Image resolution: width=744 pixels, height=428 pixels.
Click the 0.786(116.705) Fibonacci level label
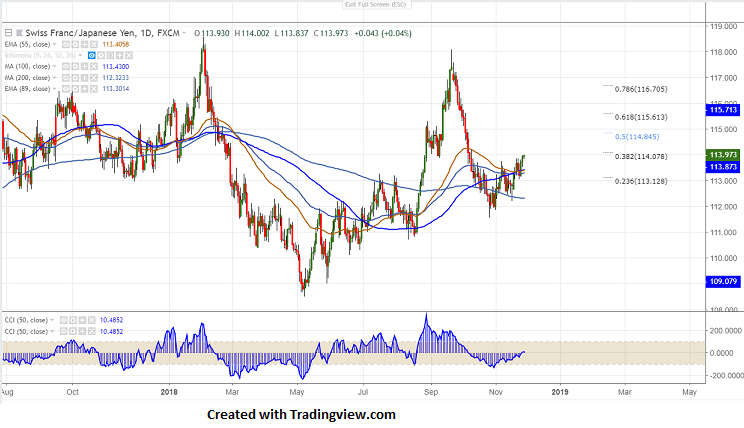point(641,89)
